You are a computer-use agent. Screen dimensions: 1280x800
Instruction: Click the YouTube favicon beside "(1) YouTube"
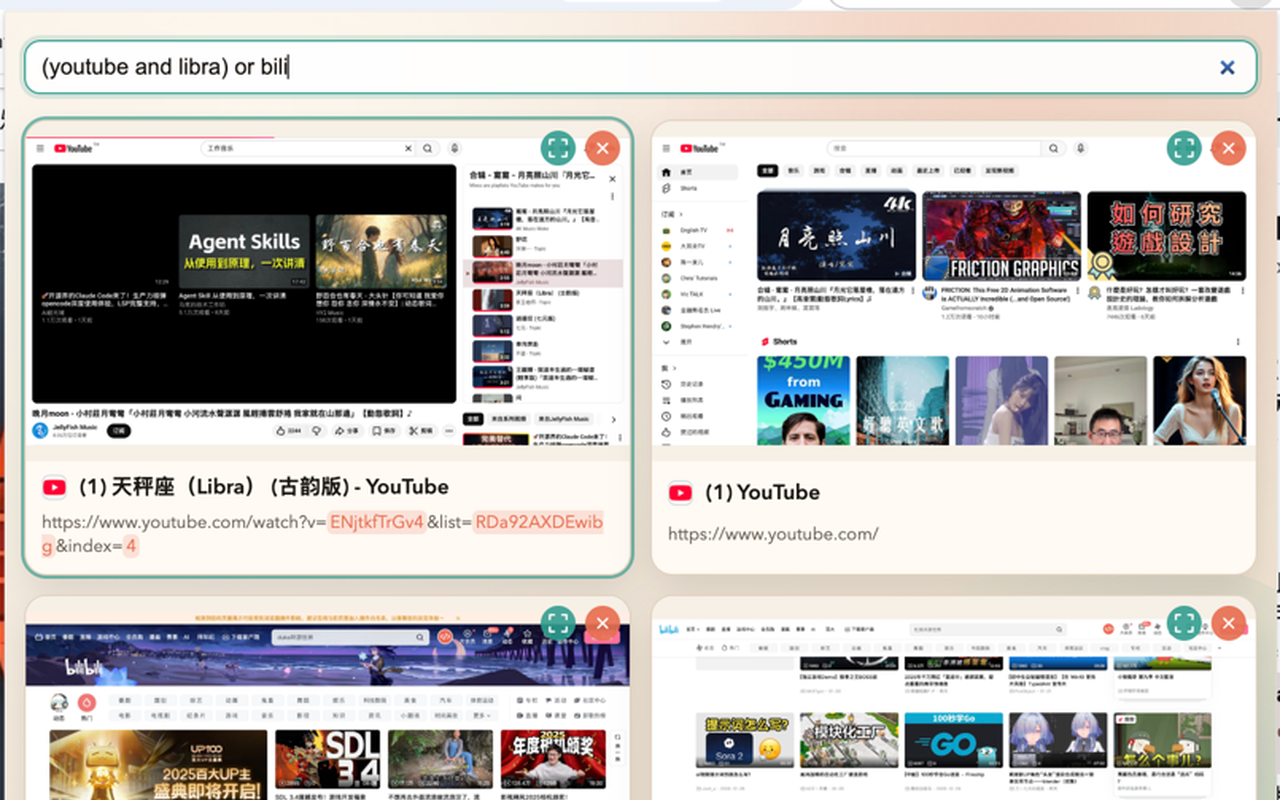[x=680, y=492]
